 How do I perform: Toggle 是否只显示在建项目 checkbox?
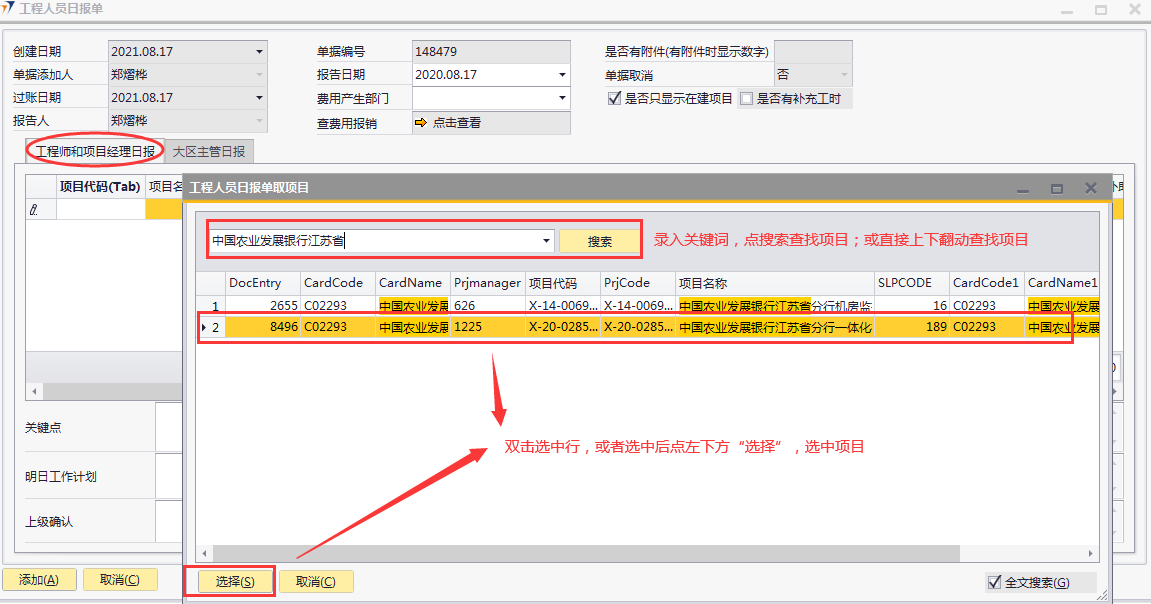(615, 98)
